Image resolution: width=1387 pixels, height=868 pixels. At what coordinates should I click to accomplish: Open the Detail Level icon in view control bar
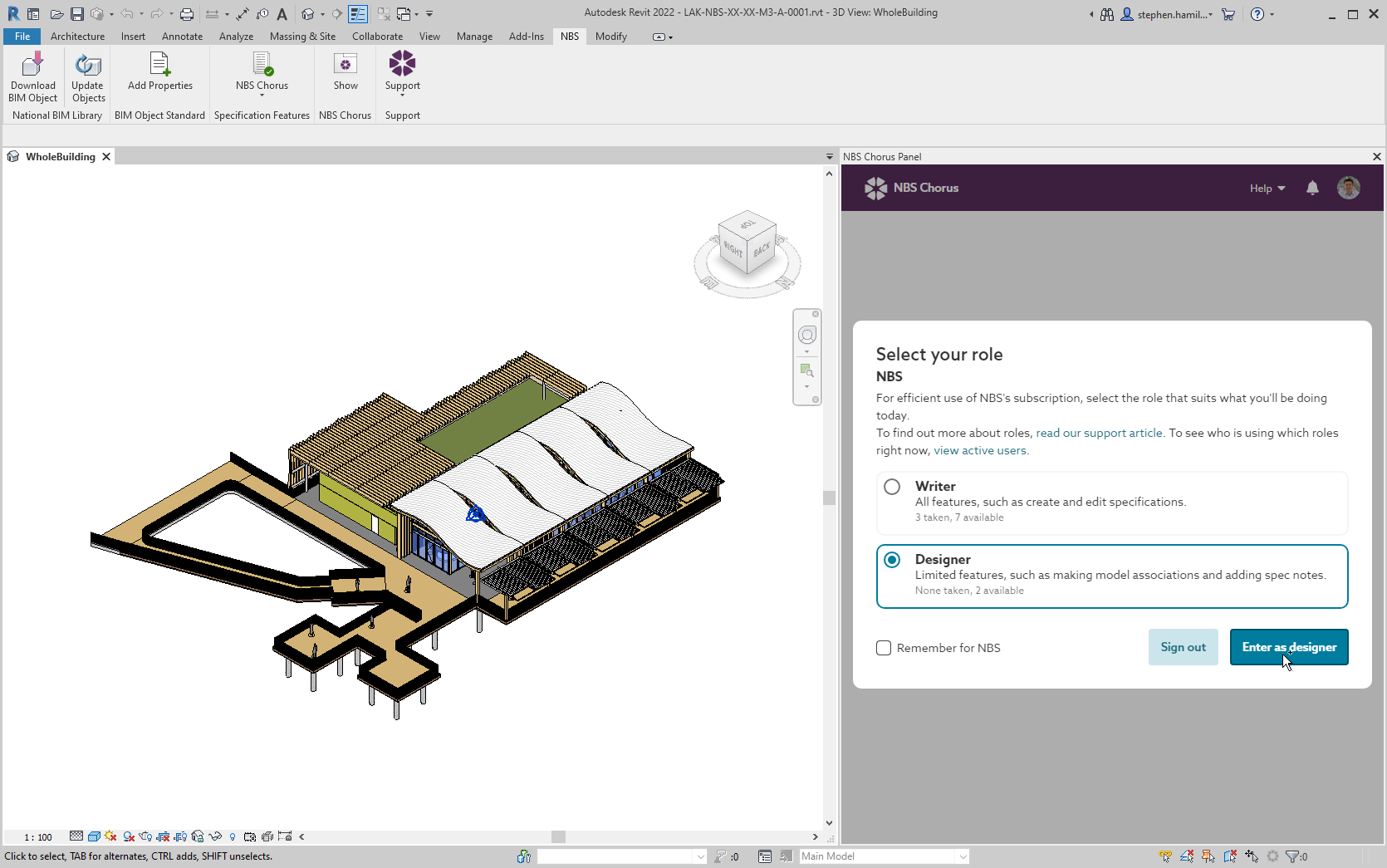tap(76, 836)
